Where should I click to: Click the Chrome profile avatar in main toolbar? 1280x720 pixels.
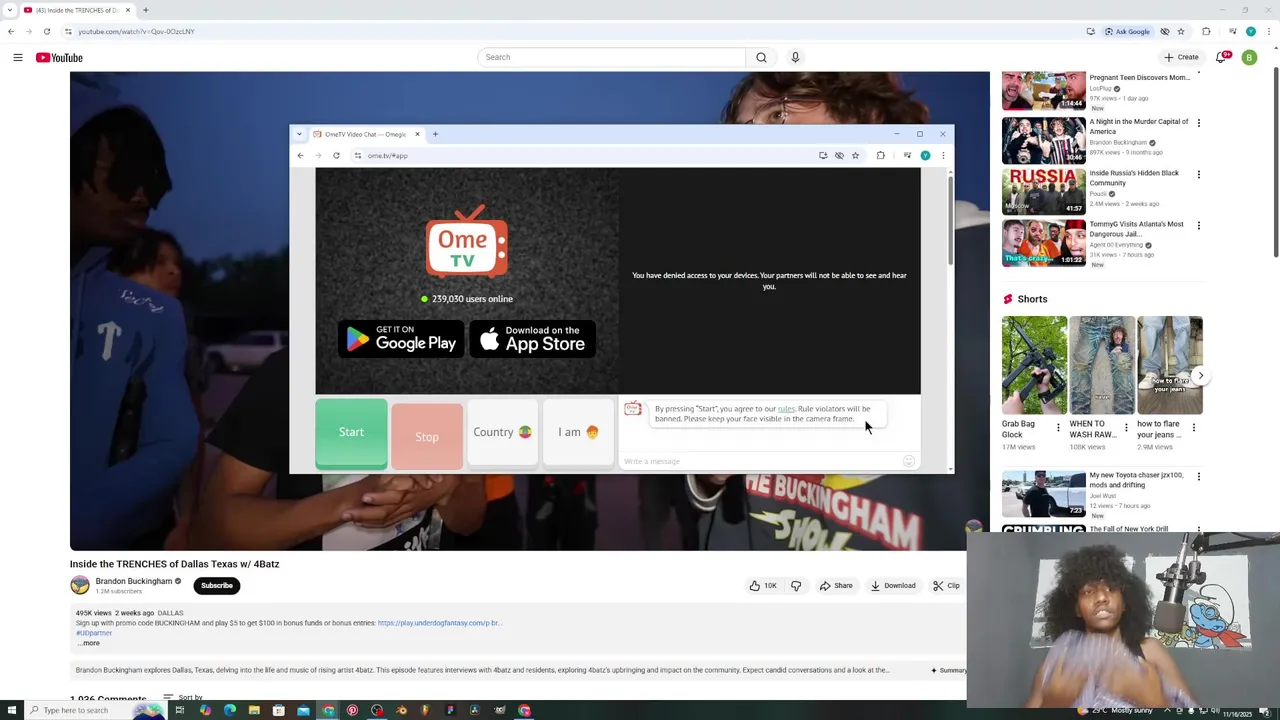[x=1250, y=31]
